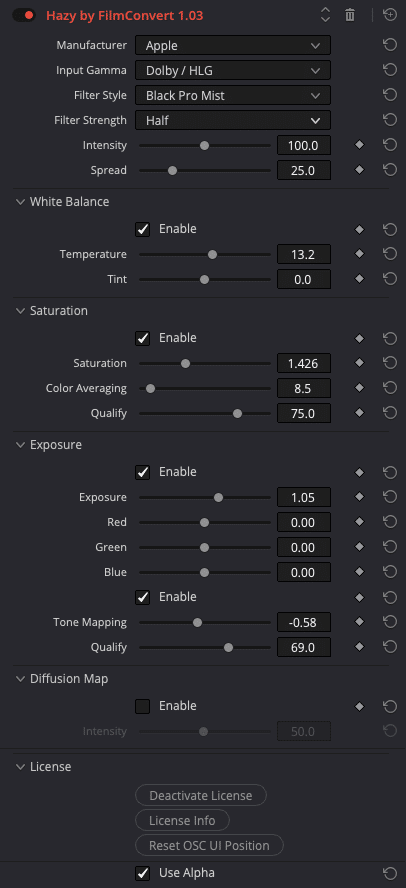Toggle the Hazy by FilmConvert effect on/off
This screenshot has width=406, height=888.
pyautogui.click(x=24, y=15)
